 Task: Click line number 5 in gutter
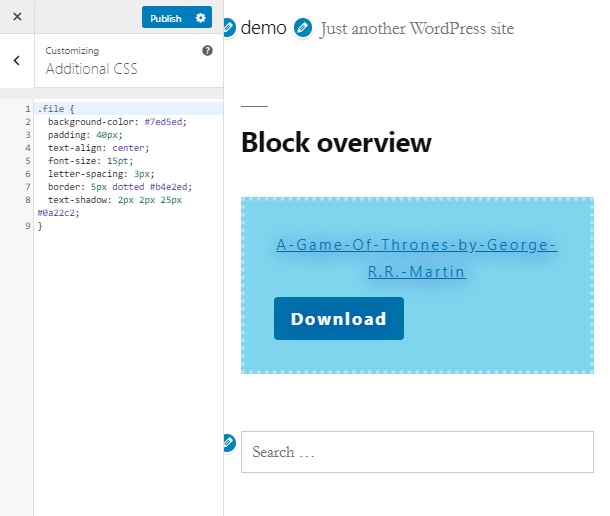point(28,161)
